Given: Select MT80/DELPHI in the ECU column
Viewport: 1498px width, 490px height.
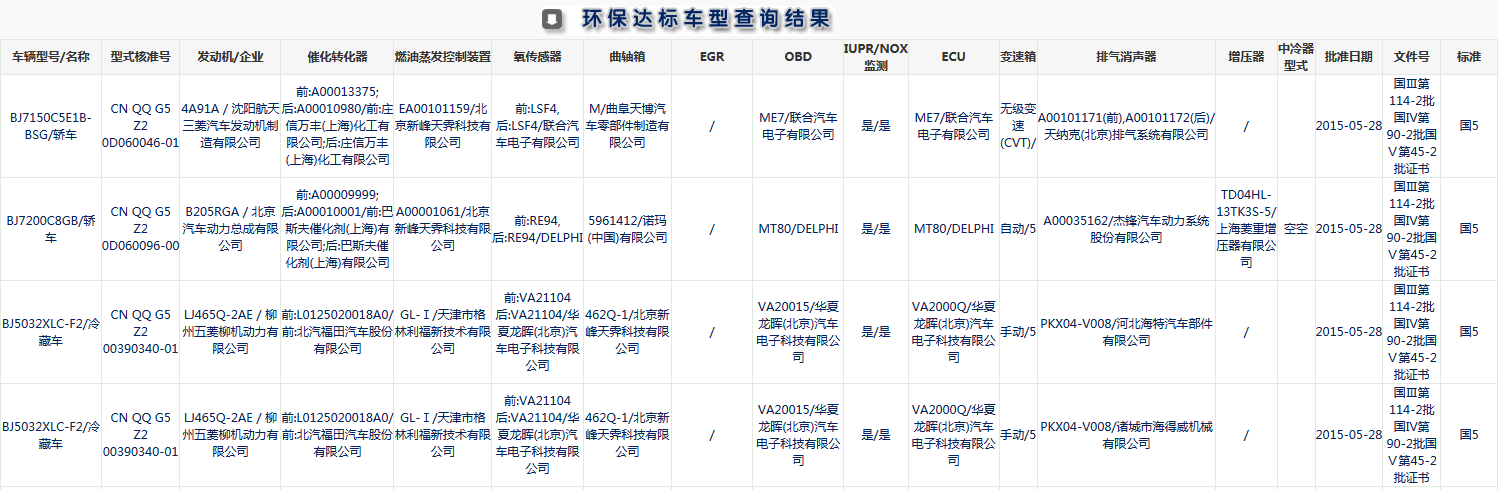Looking at the screenshot, I should pyautogui.click(x=954, y=228).
